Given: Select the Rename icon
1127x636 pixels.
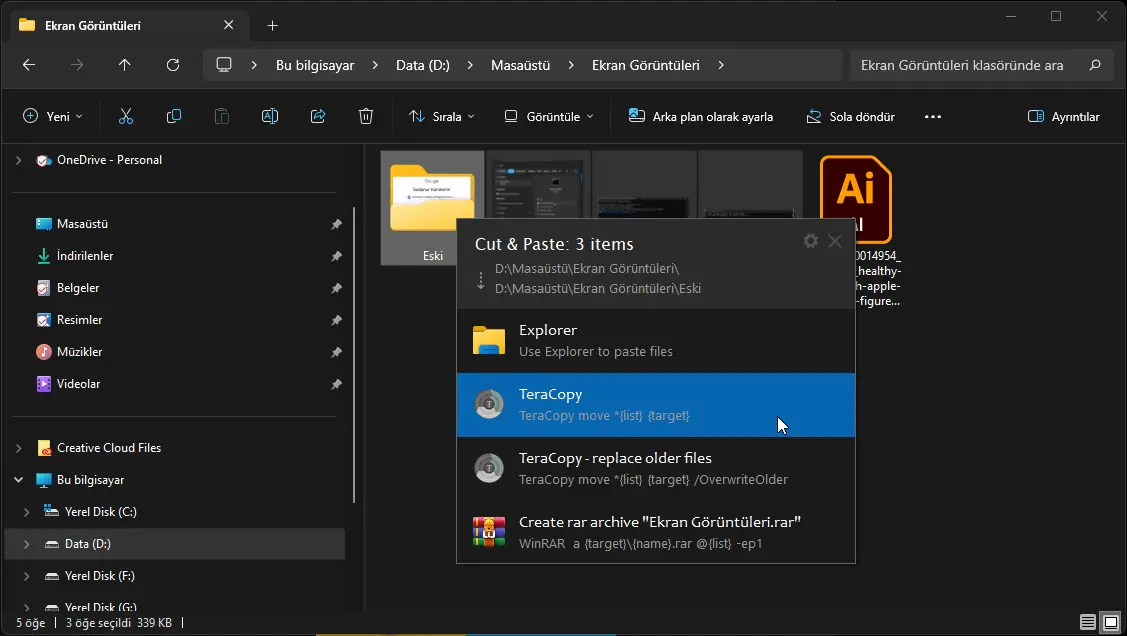Looking at the screenshot, I should (269, 116).
